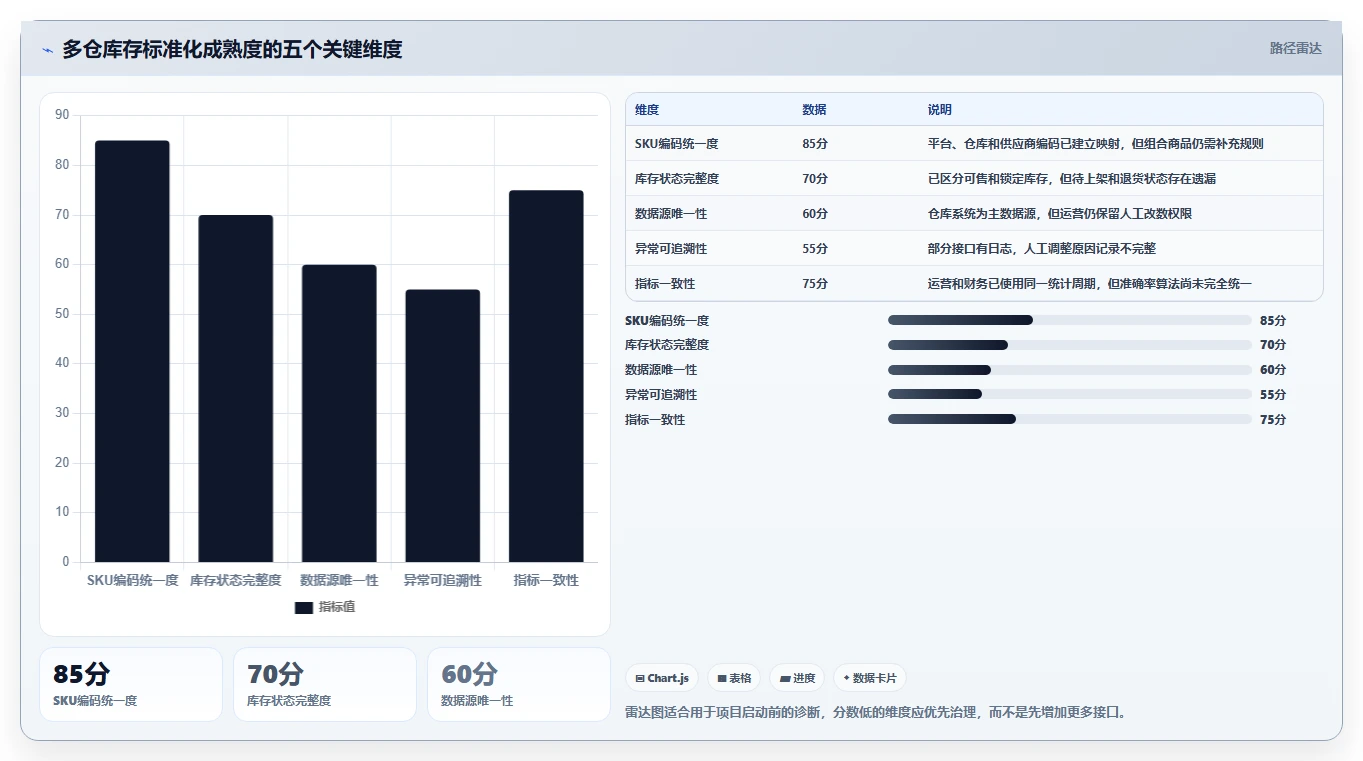The height and width of the screenshot is (761, 1363).
Task: Click the 75分 value in the table
Action: (x=815, y=284)
